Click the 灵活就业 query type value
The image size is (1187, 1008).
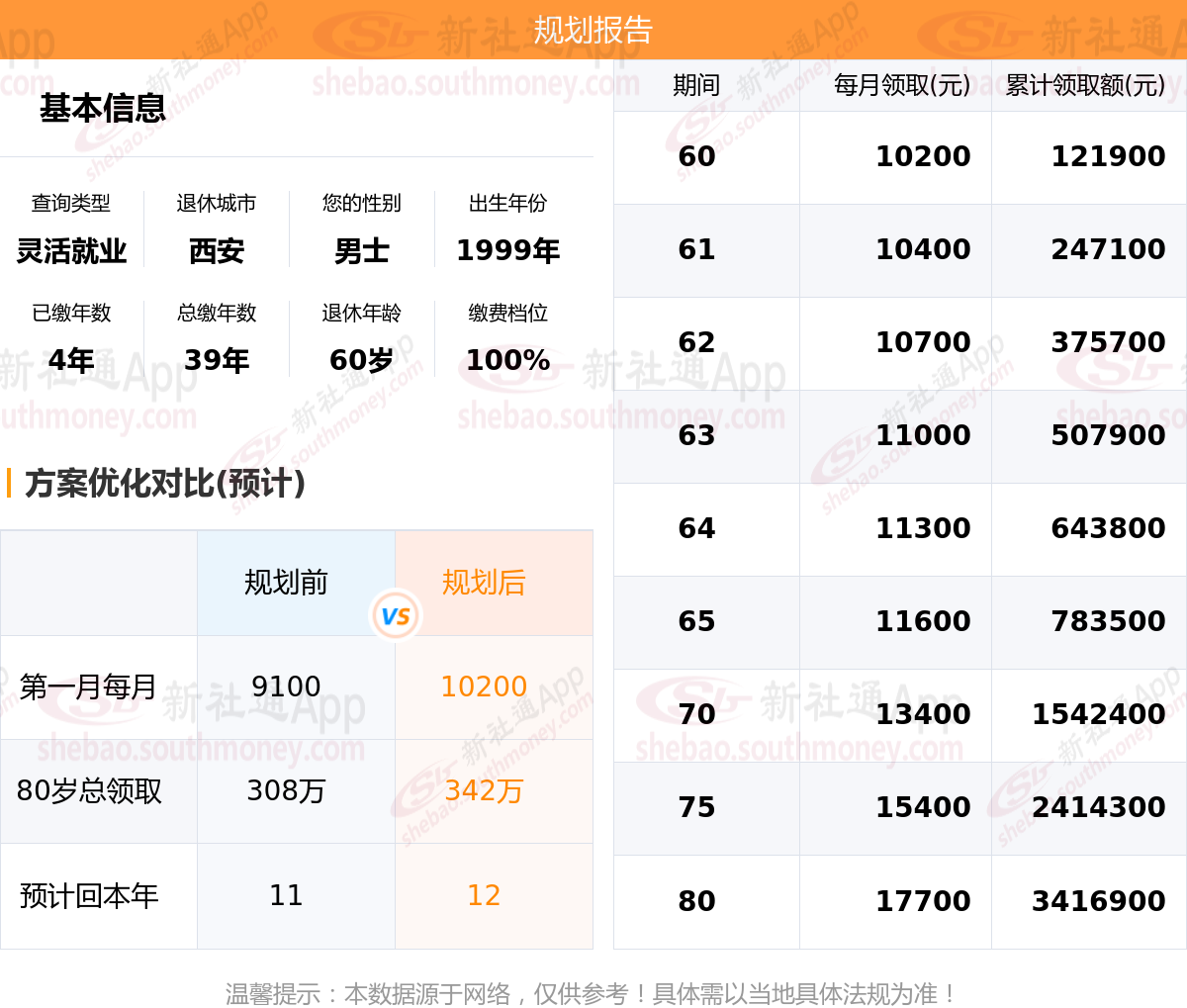click(71, 251)
